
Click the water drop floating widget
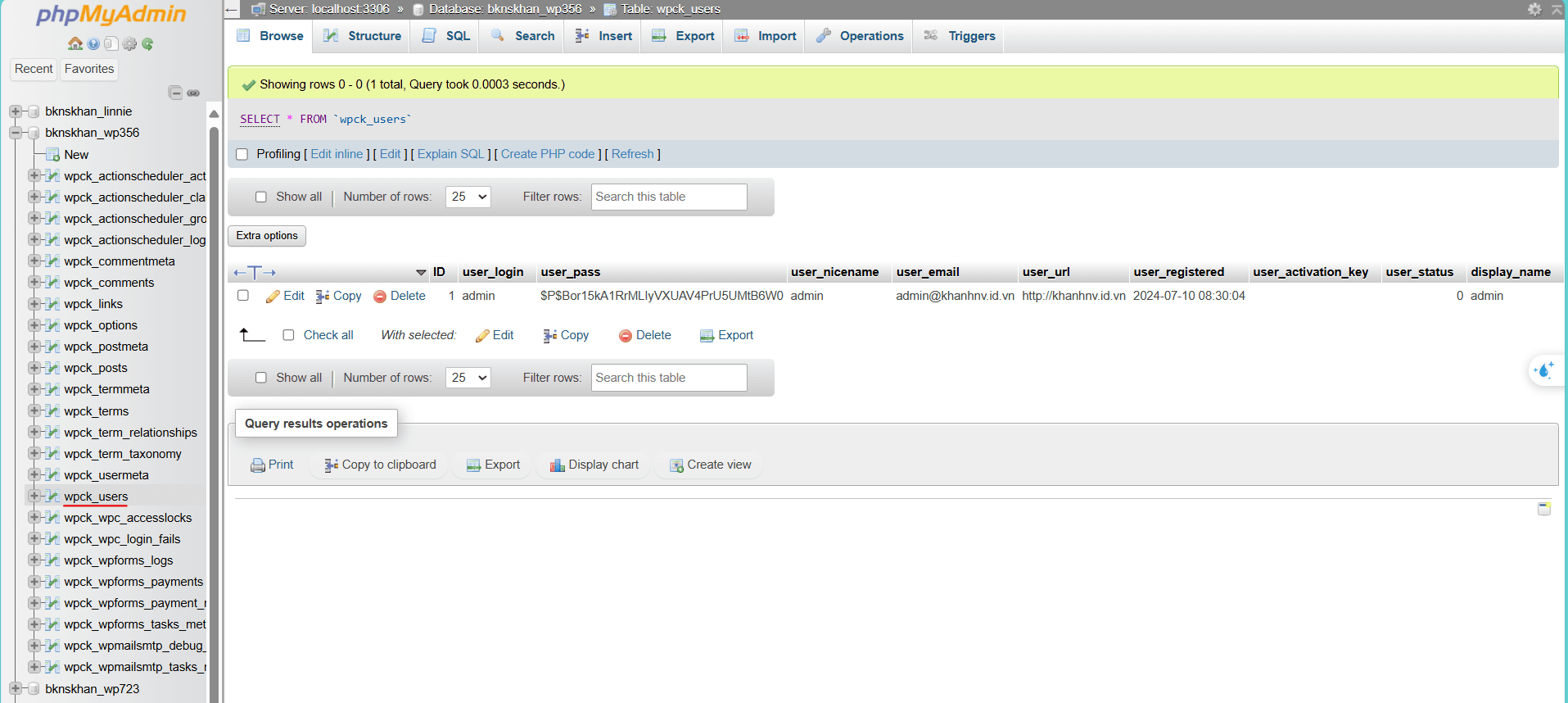pyautogui.click(x=1545, y=370)
